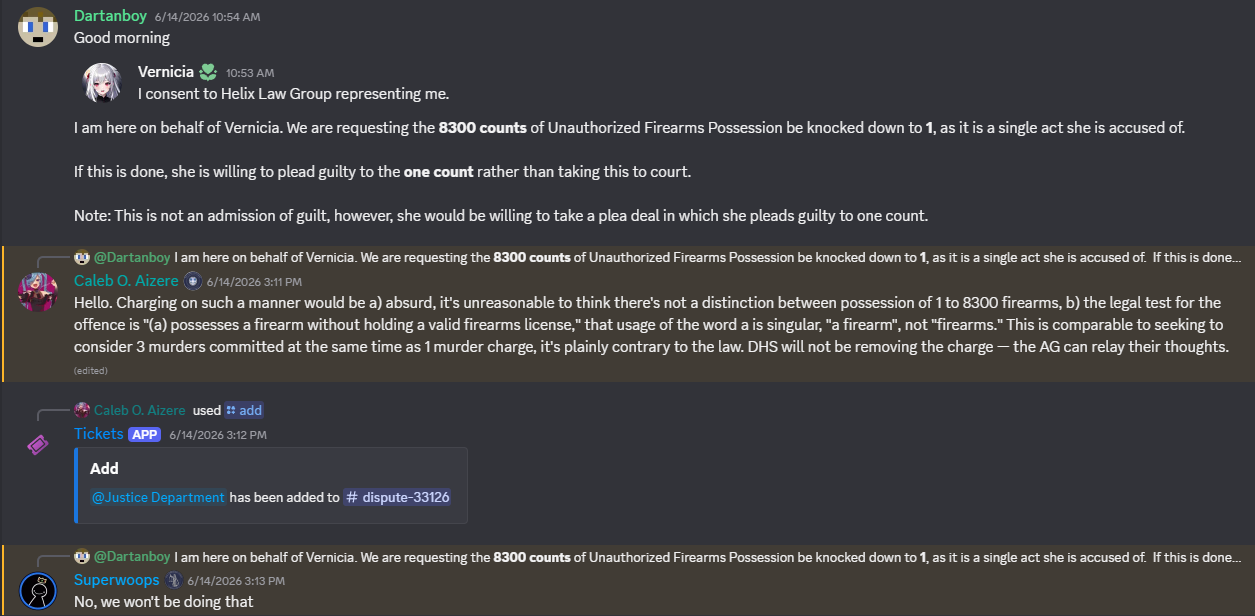Click the Caleb O. Aizere username
The width and height of the screenshot is (1255, 616).
(x=126, y=281)
